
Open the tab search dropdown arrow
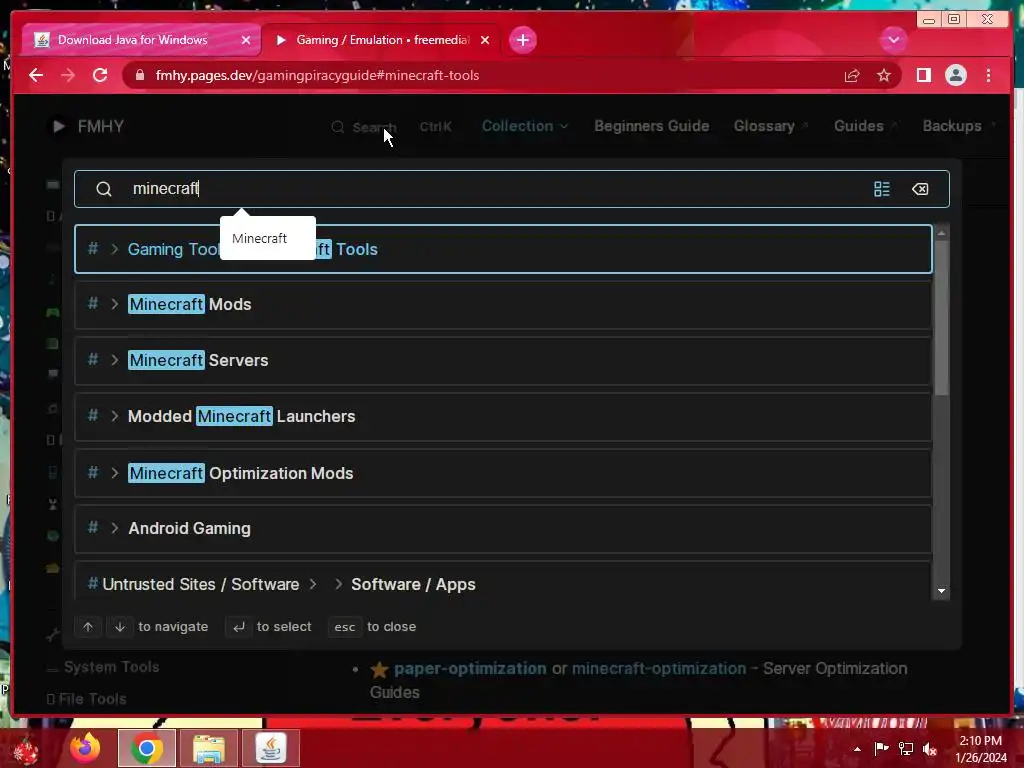(893, 40)
